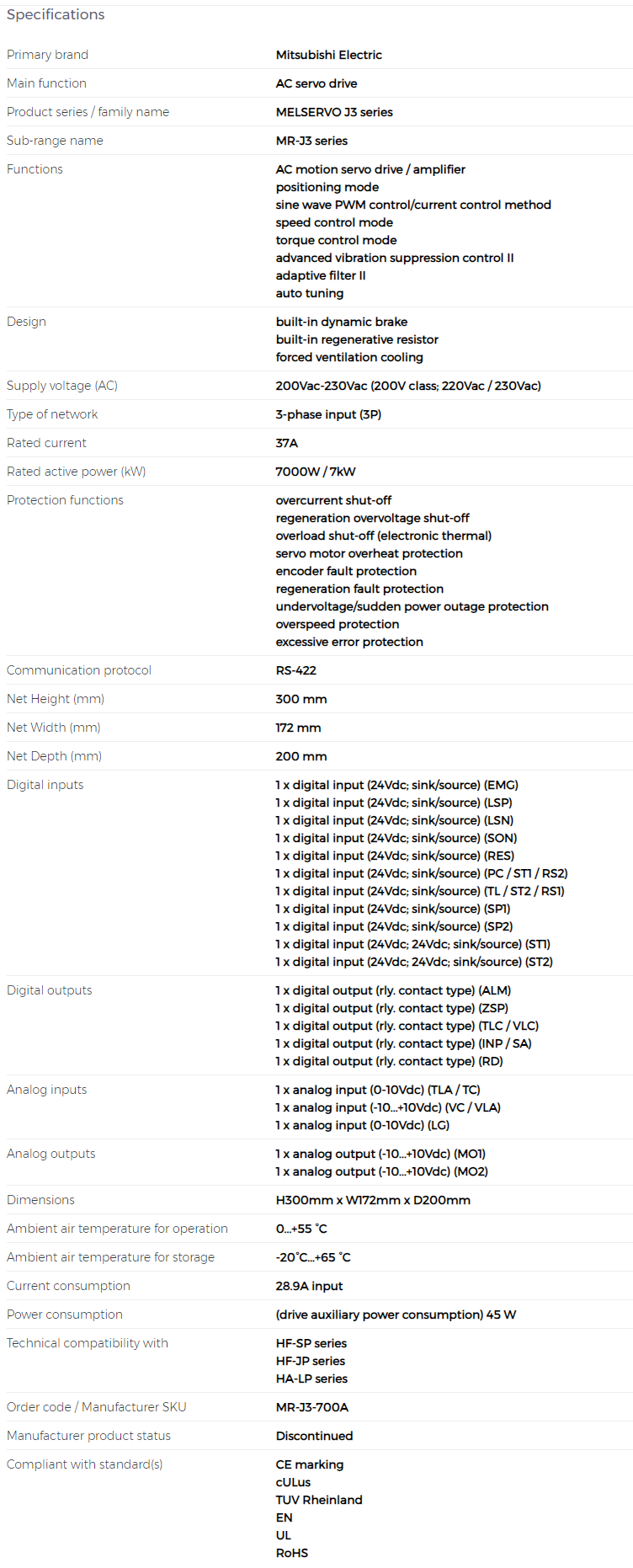Click the CE marking standard entry

pos(309,1464)
